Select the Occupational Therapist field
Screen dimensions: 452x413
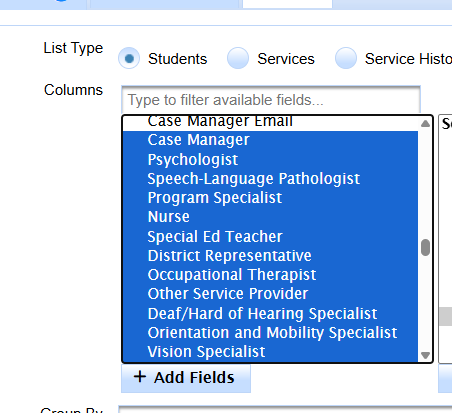tap(270, 275)
